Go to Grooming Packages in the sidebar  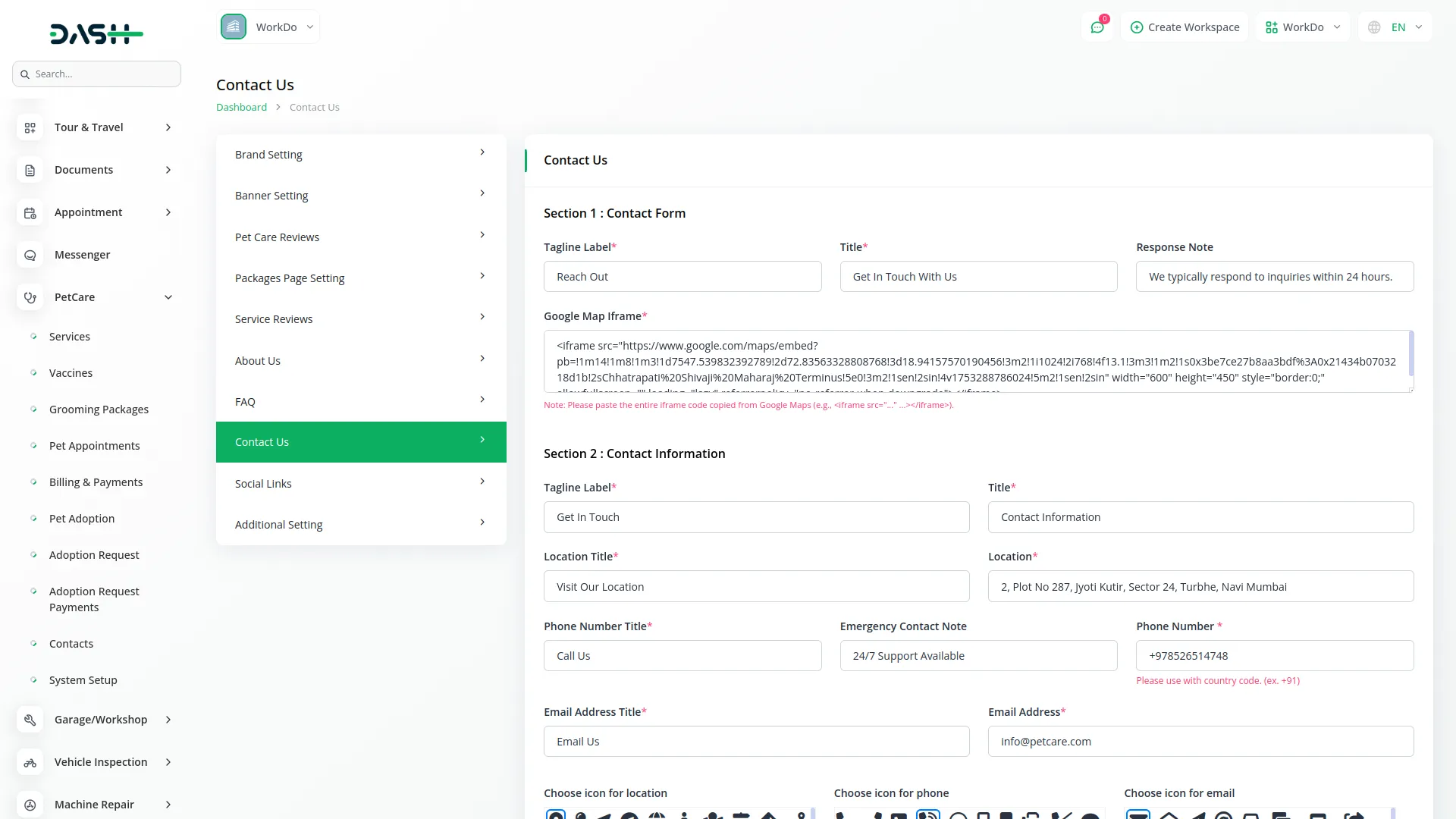(99, 409)
